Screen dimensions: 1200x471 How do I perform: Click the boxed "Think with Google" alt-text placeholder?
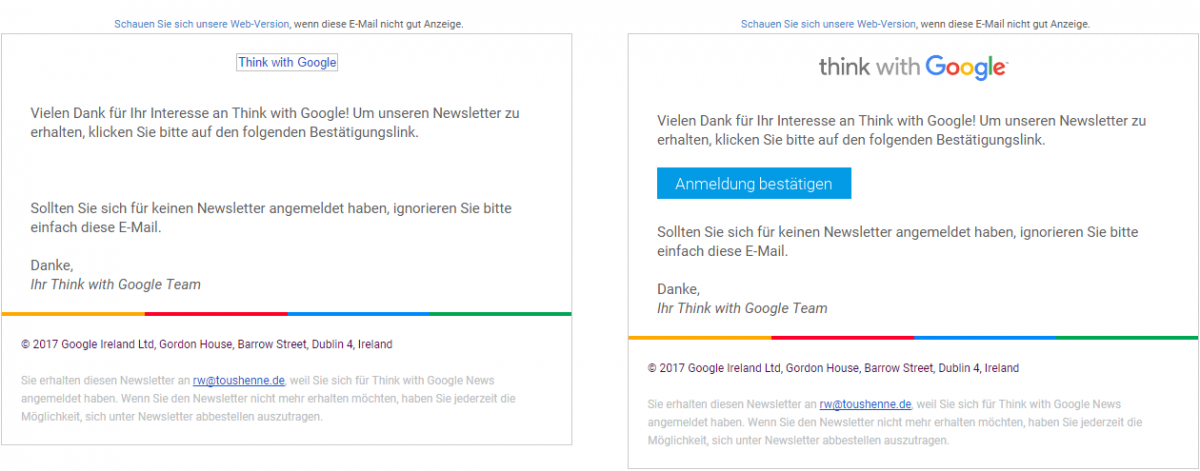(287, 62)
